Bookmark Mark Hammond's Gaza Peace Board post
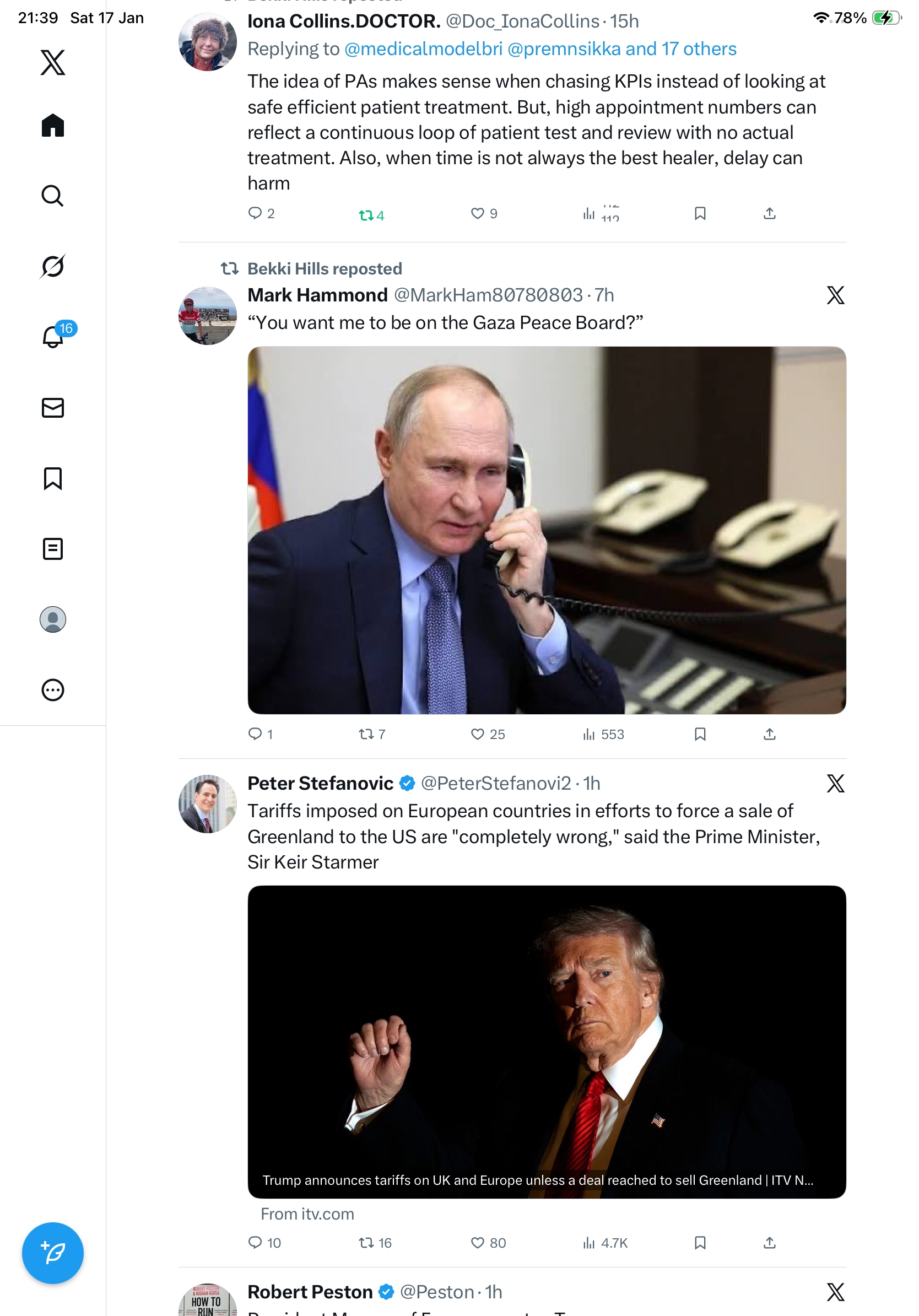The width and height of the screenshot is (919, 1316). pos(700,734)
